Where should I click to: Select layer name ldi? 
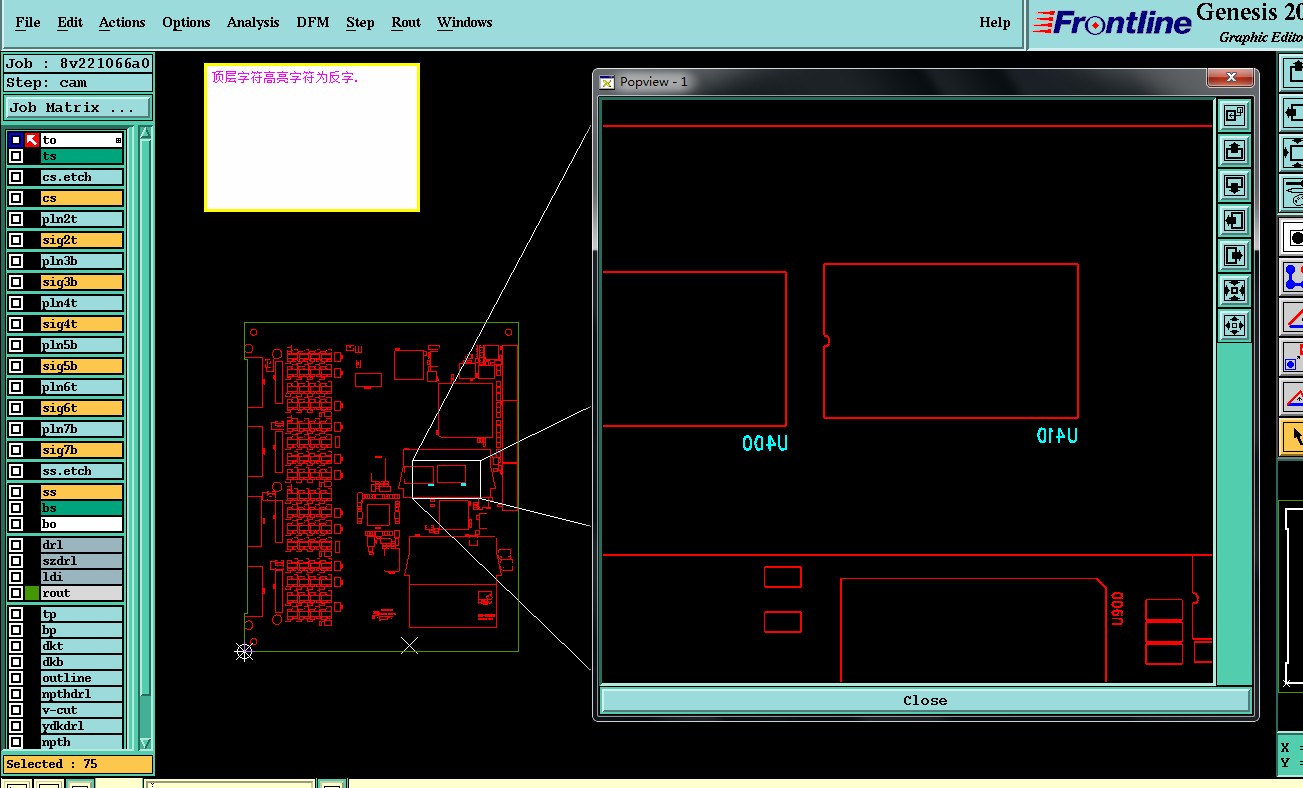(x=81, y=577)
